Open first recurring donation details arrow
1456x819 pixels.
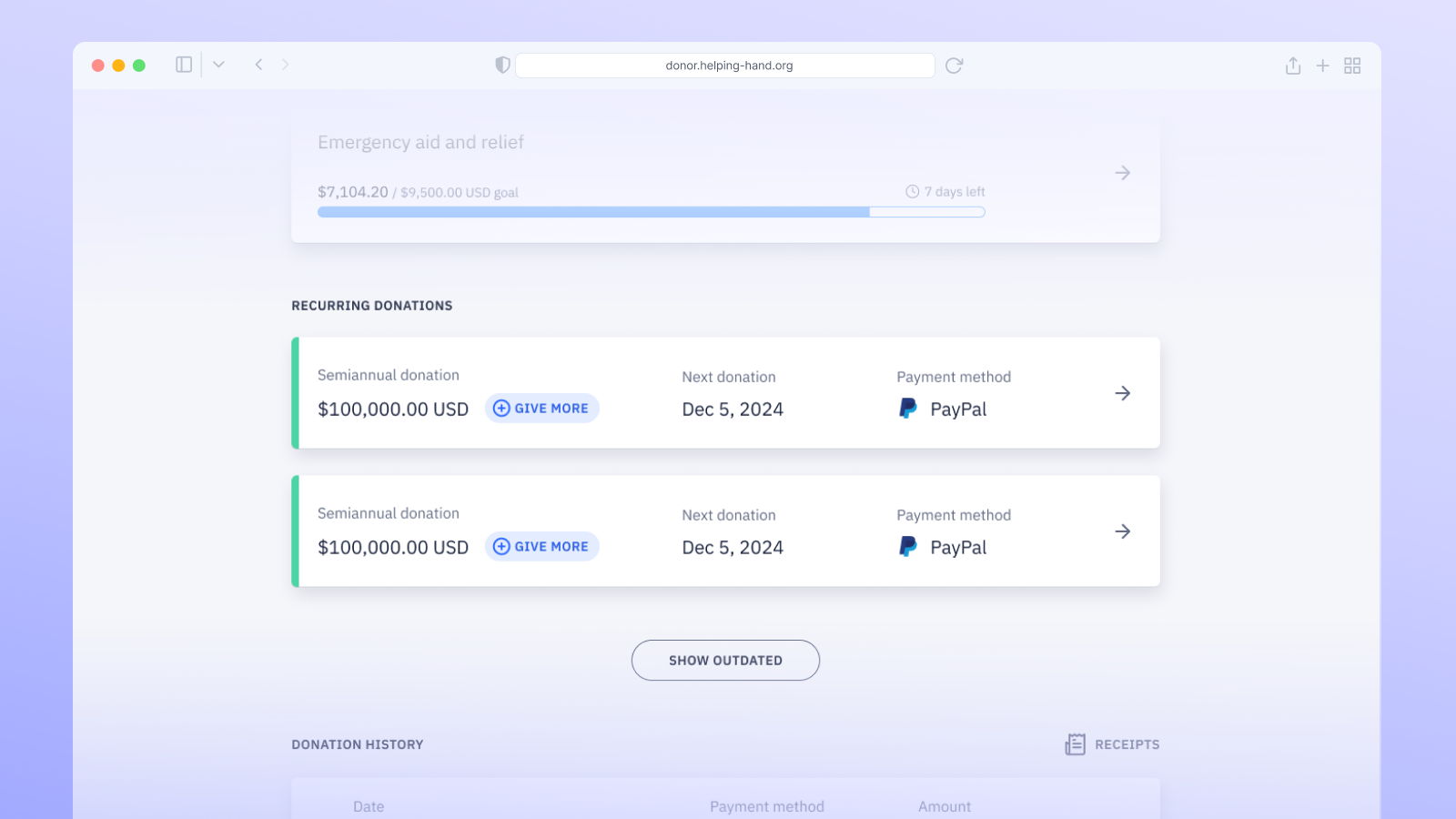click(x=1122, y=393)
